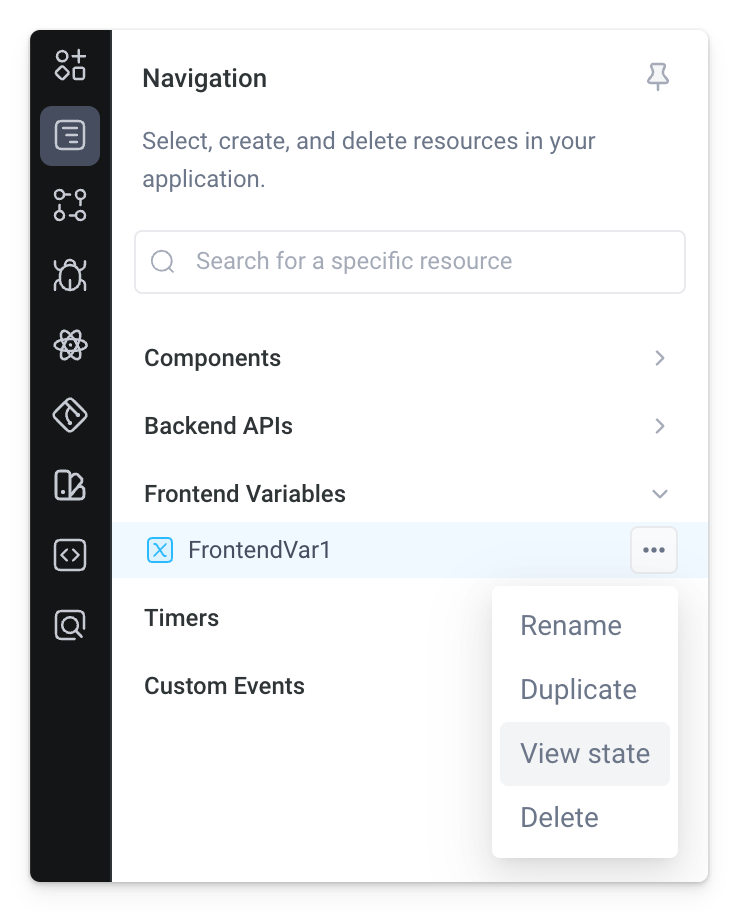Image resolution: width=738 pixels, height=912 pixels.
Task: Select the Navigation panel sidebar icon
Action: tap(70, 135)
